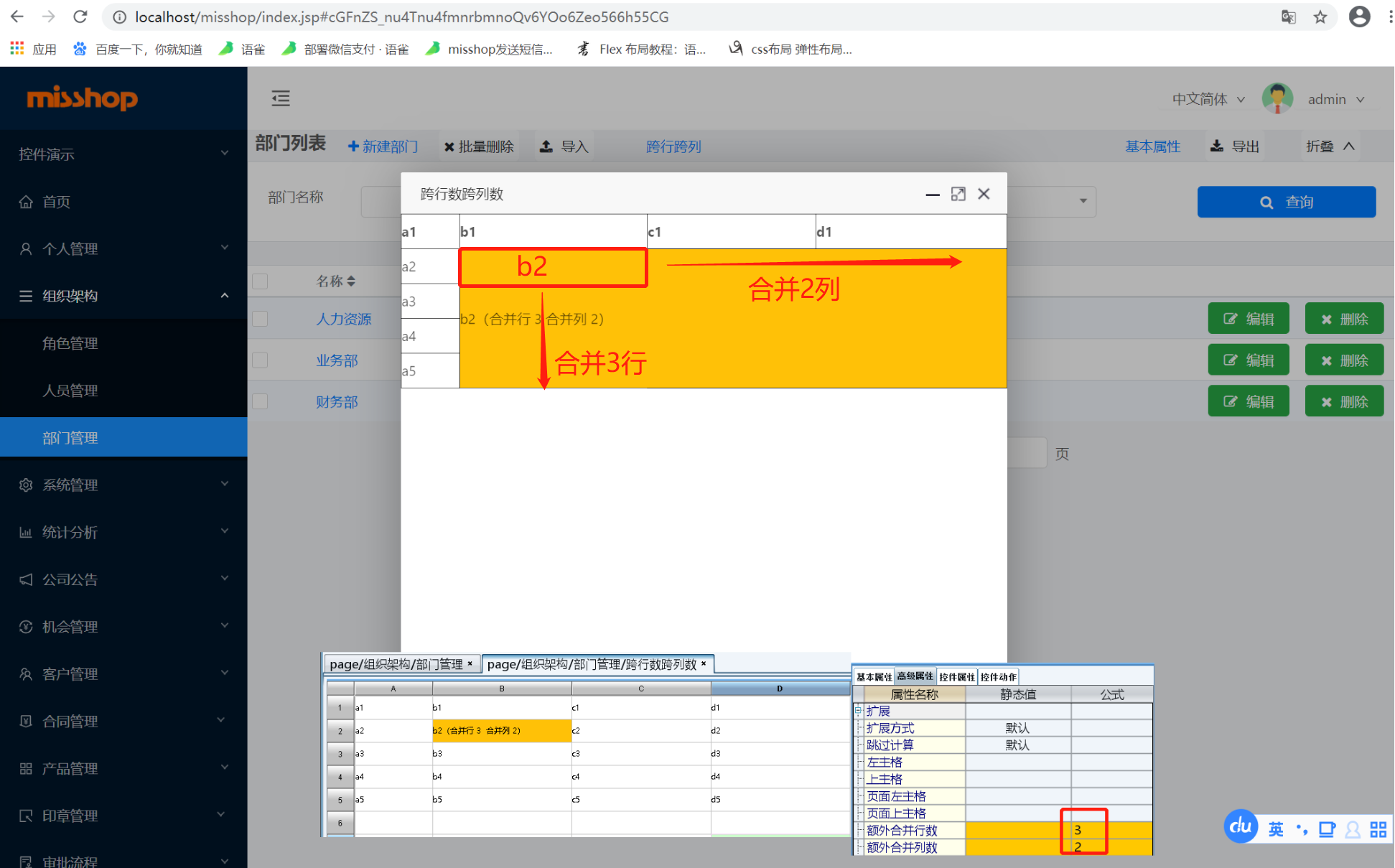The width and height of the screenshot is (1395, 868).
Task: Open 角色管理 in the sidebar
Action: pyautogui.click(x=70, y=343)
